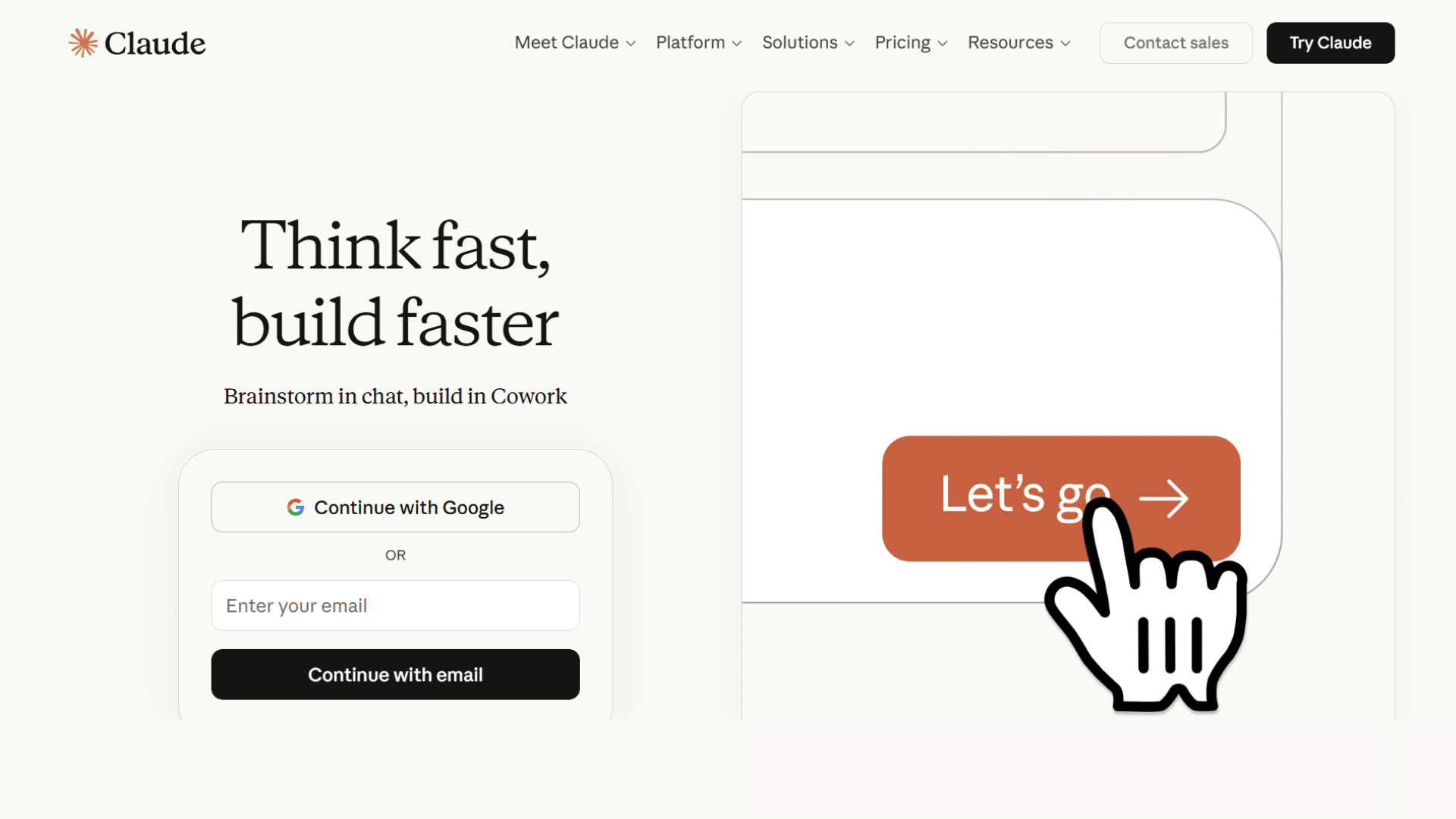The width and height of the screenshot is (1456, 819).
Task: Click the Claude wordmark in the header
Action: tap(155, 43)
